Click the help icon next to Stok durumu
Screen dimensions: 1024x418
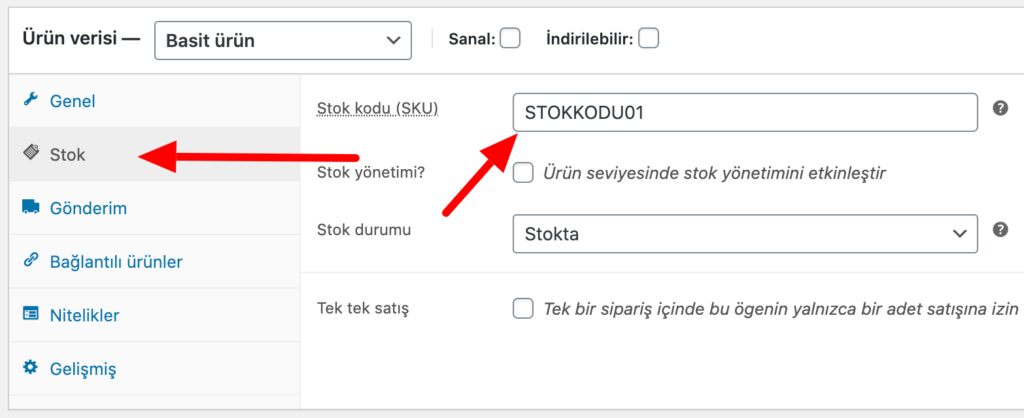(1000, 230)
